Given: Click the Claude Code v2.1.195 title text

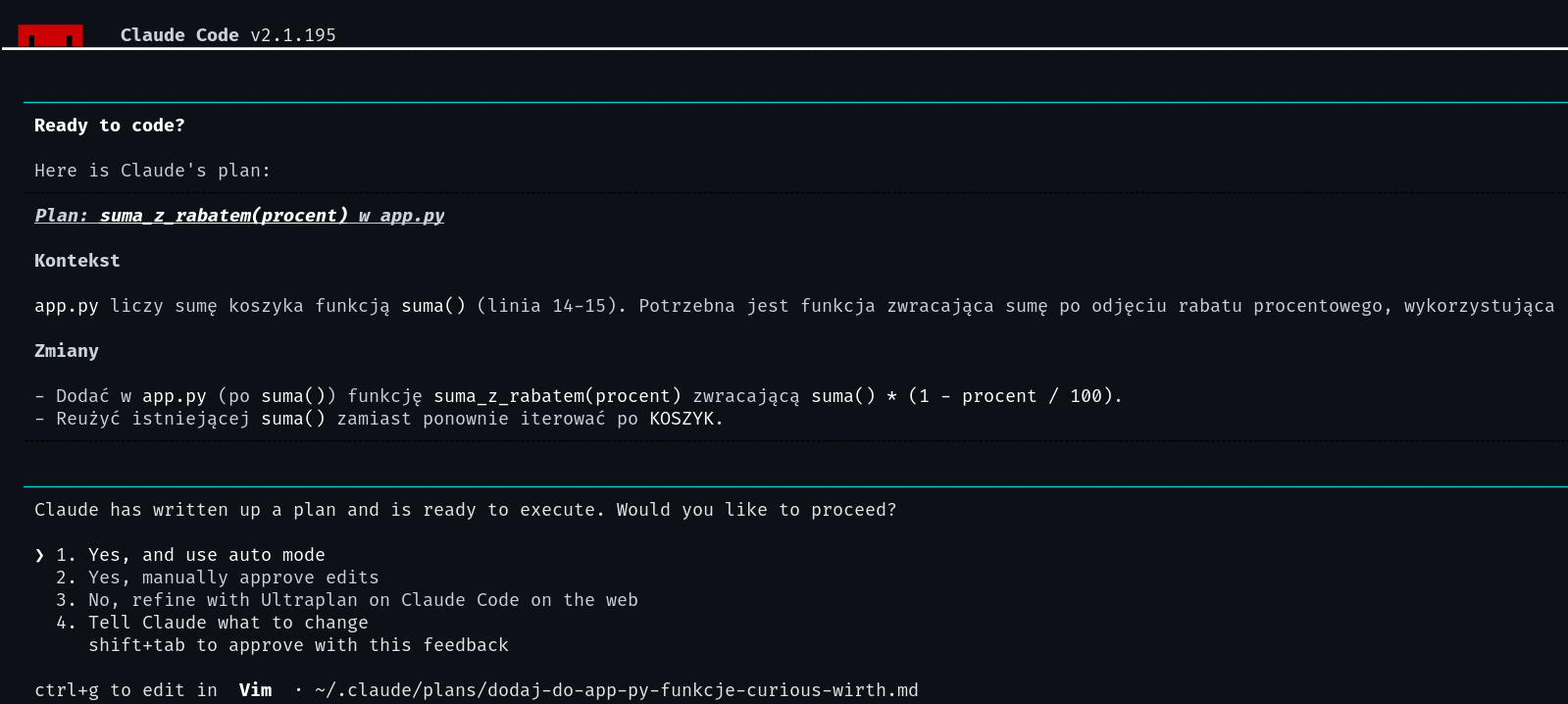Looking at the screenshot, I should point(228,35).
